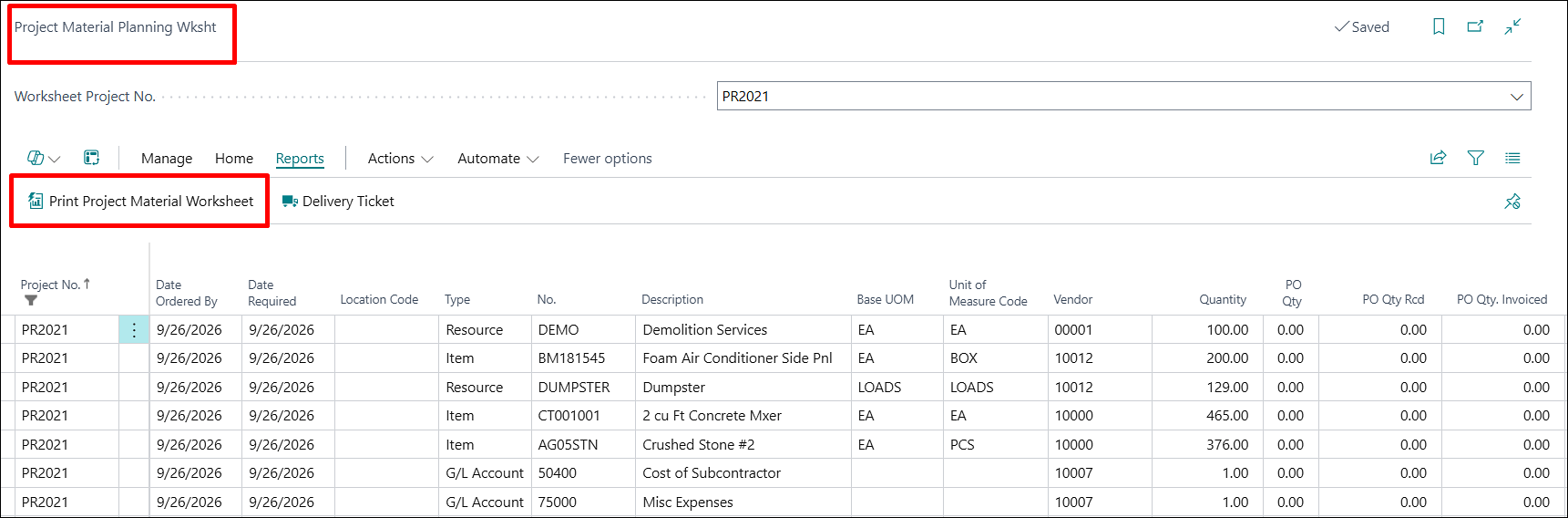1568x518 pixels.
Task: Click the Worksheet Project No. field PR2021
Action: click(x=1123, y=96)
